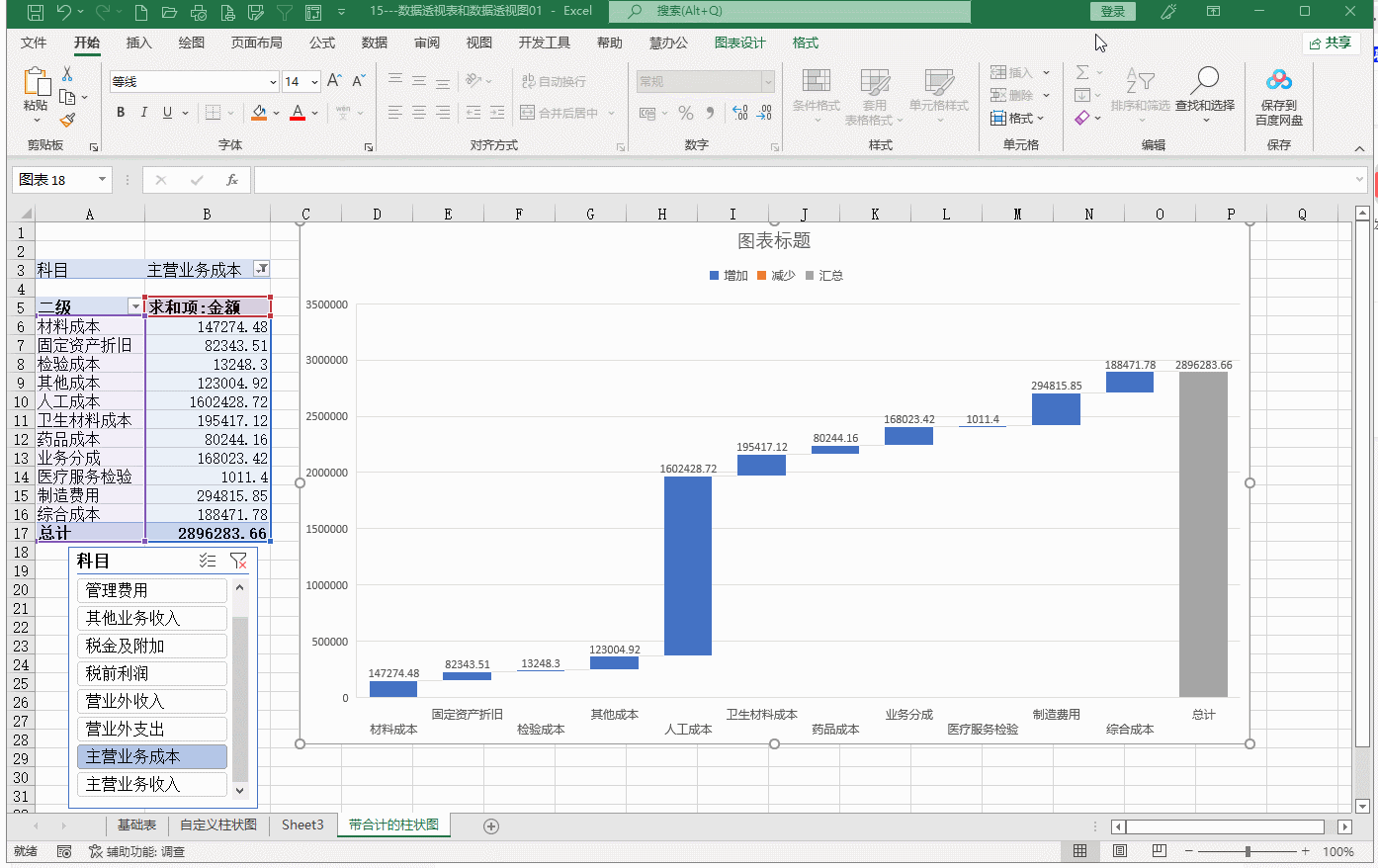Click the Format Painter brush icon
Image resolution: width=1378 pixels, height=868 pixels.
(67, 120)
